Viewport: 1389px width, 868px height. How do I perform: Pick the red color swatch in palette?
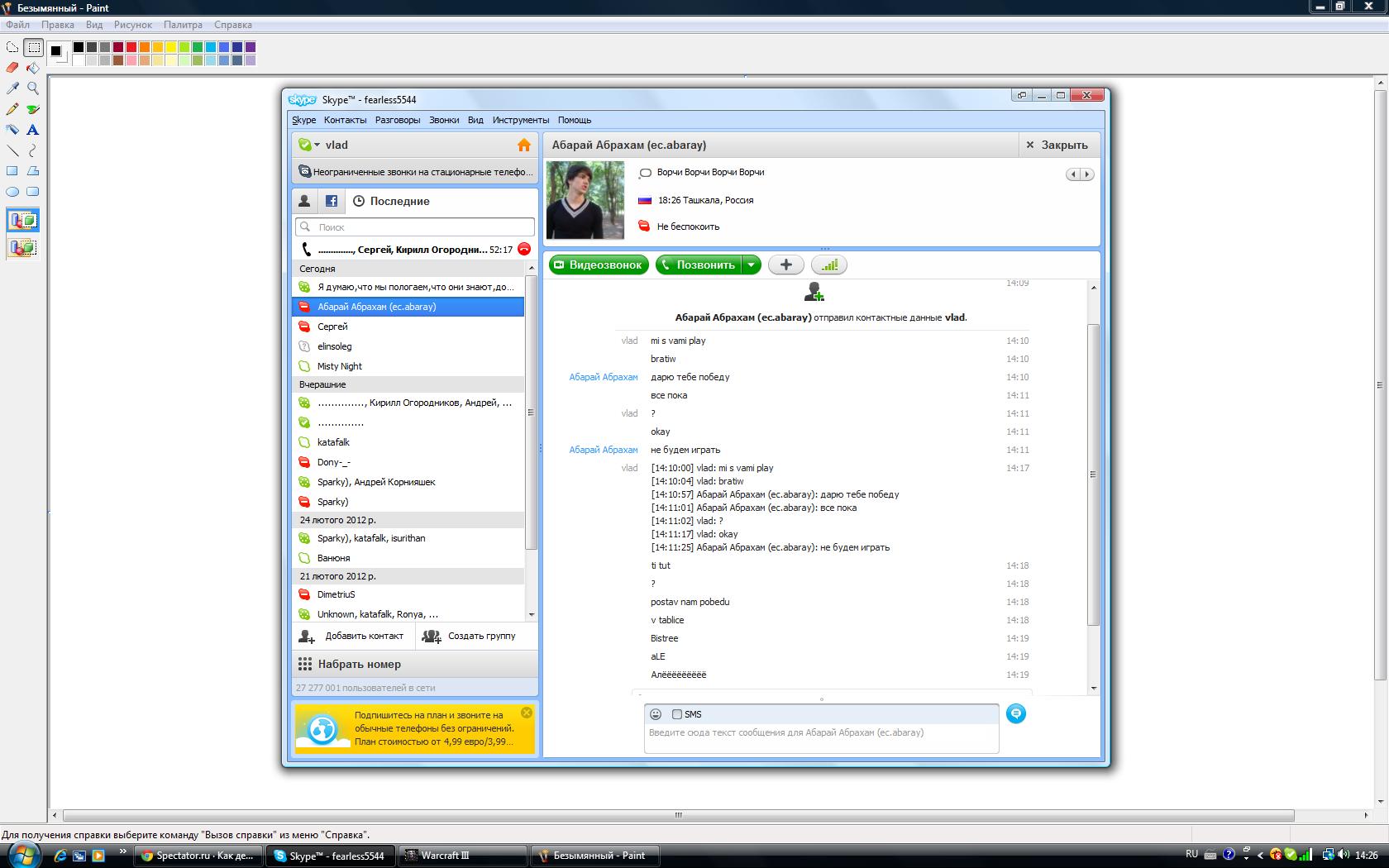pyautogui.click(x=131, y=47)
